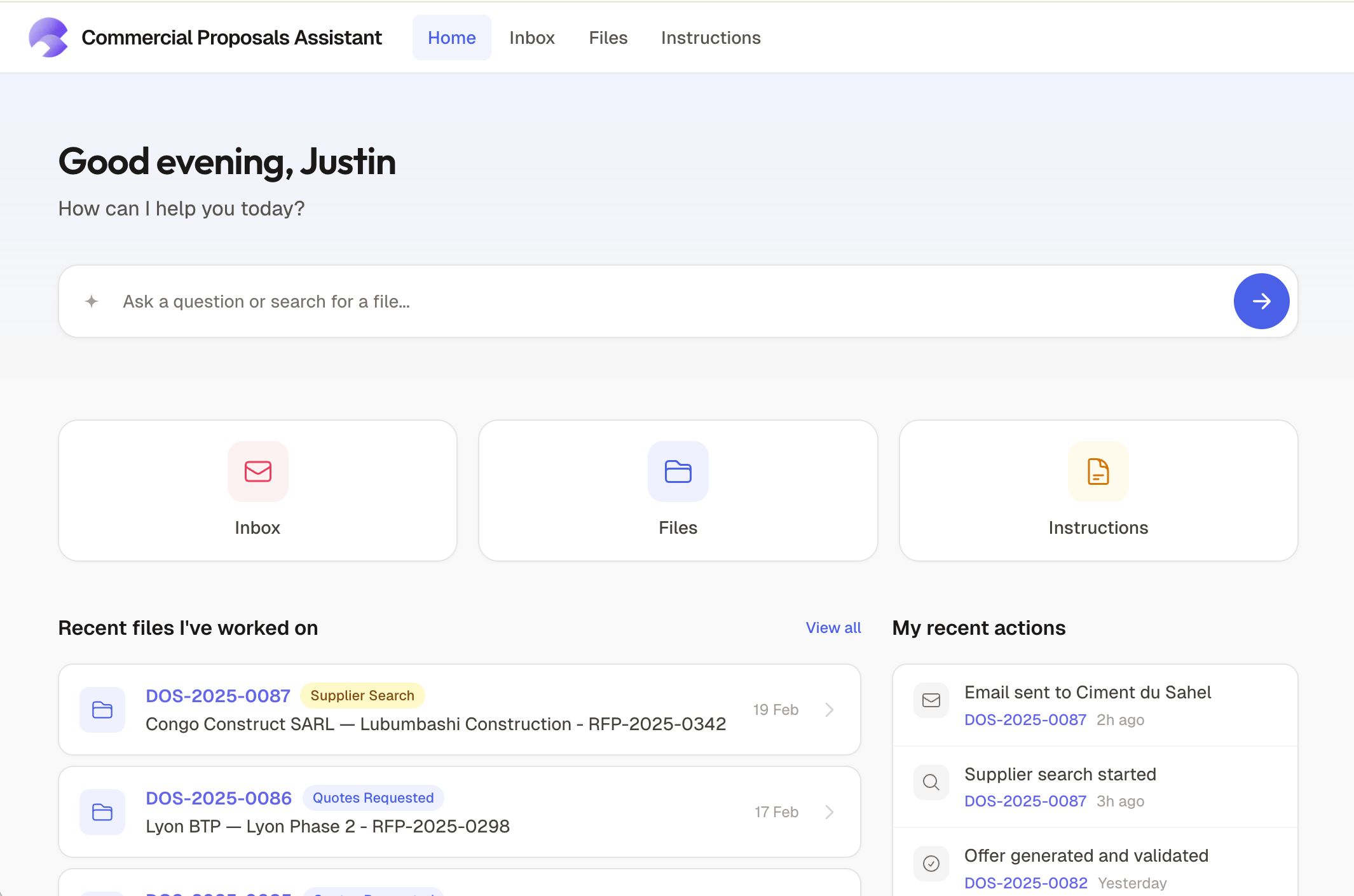Click the blue arrow submit button
The width and height of the screenshot is (1354, 896).
click(x=1261, y=301)
